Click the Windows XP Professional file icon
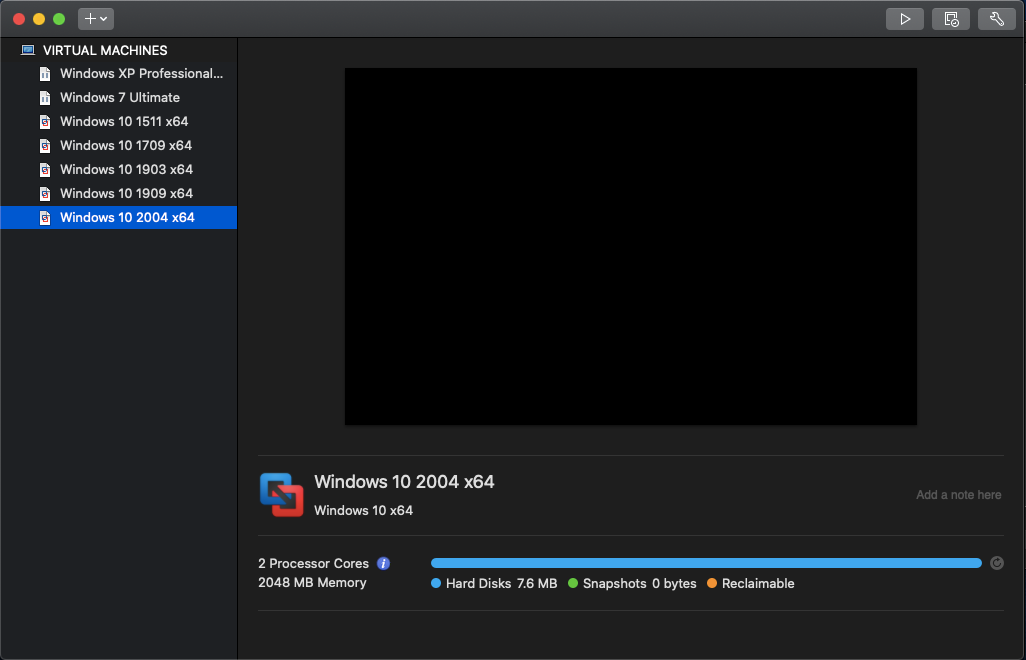This screenshot has width=1026, height=660. pyautogui.click(x=44, y=74)
